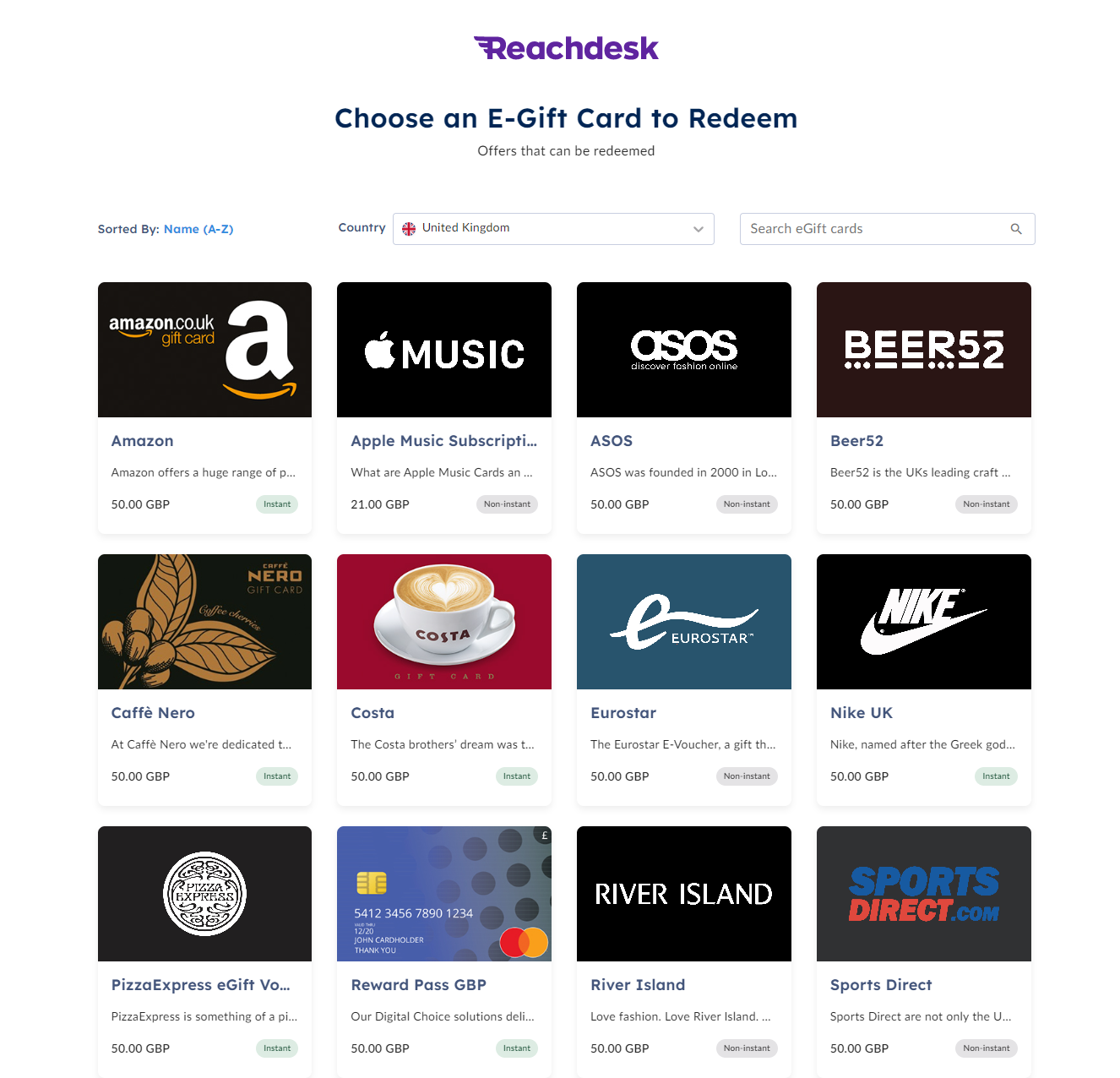Select the Apple Music card image
Viewport: 1120px width, 1078px height.
444,350
